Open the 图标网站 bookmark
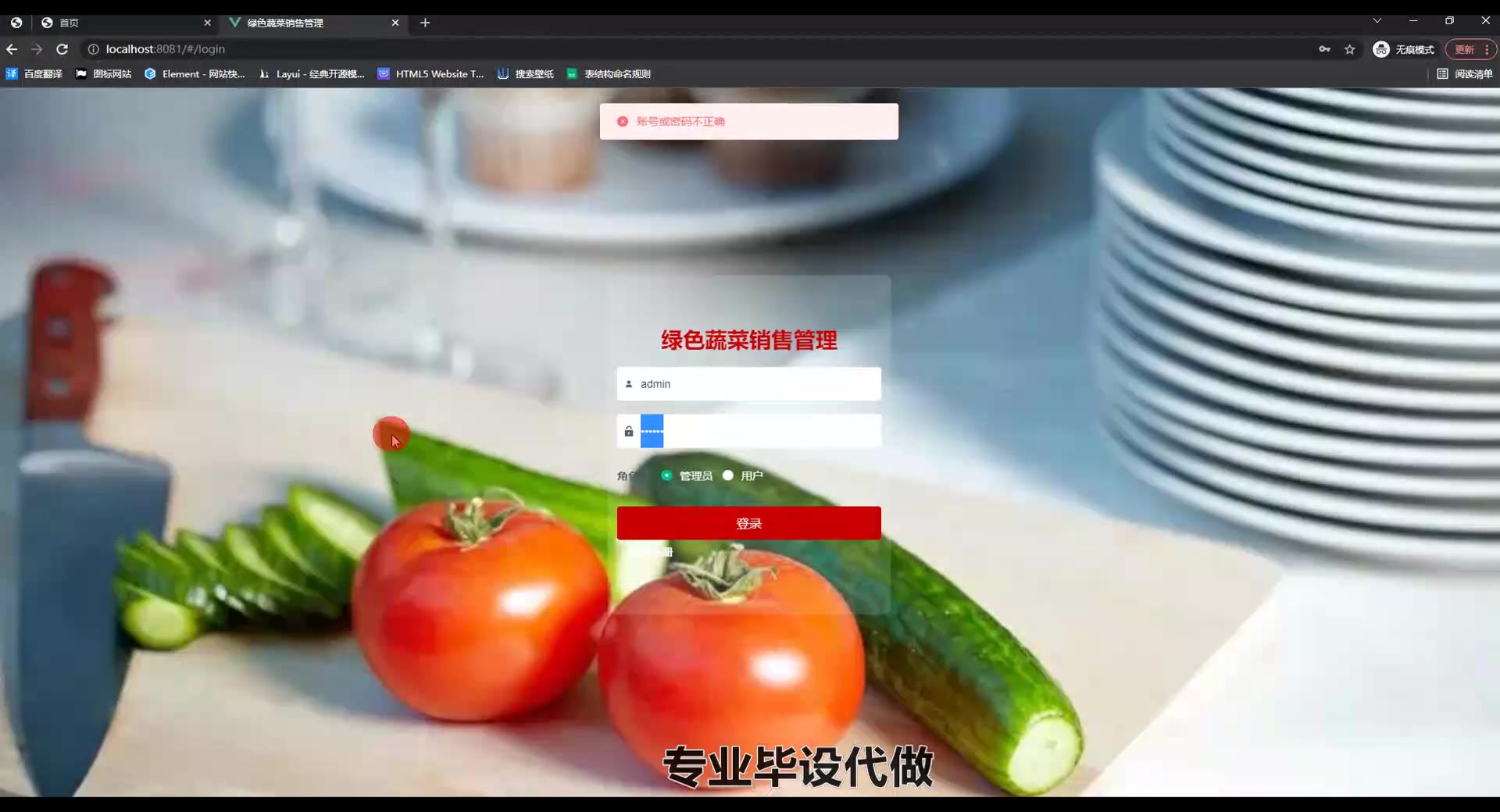Screen dimensions: 1500x812 click(104, 73)
